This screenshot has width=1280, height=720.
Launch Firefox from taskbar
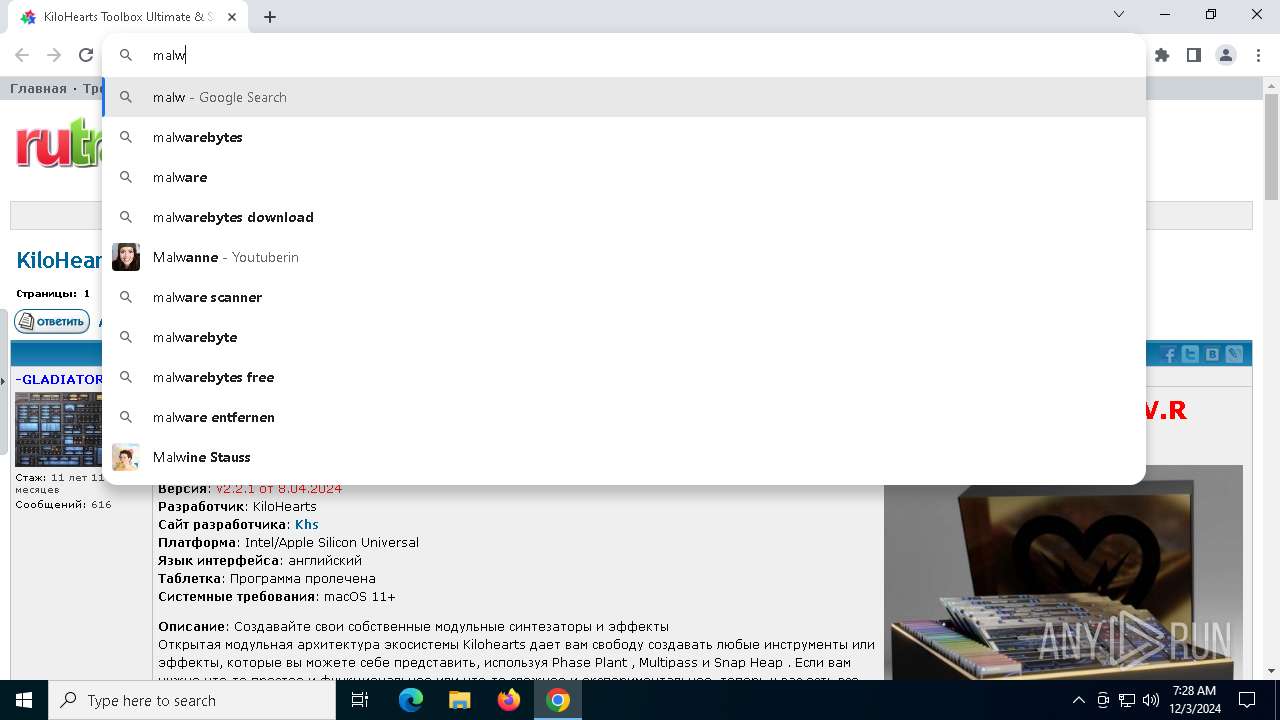pyautogui.click(x=509, y=700)
